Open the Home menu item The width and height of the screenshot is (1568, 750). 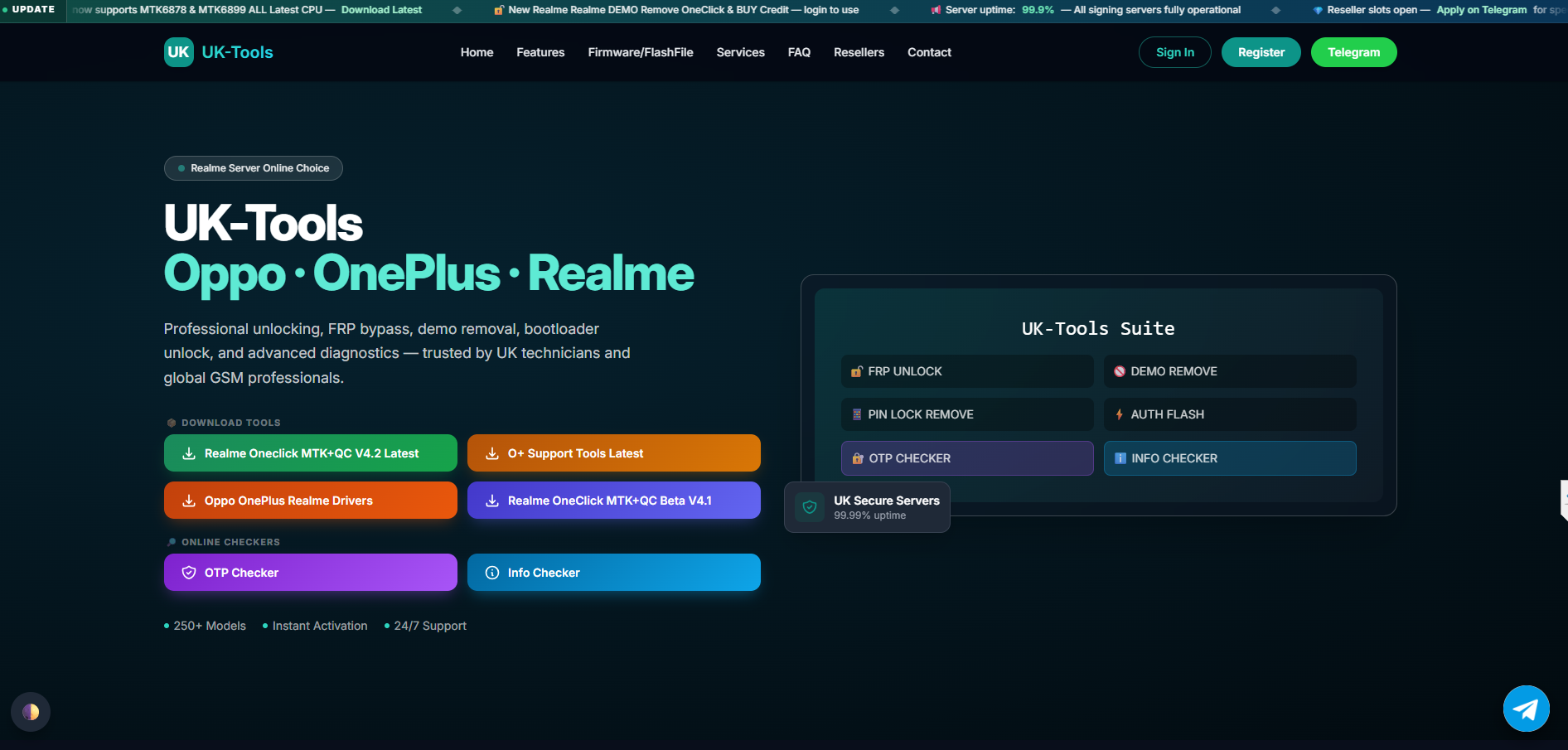point(477,52)
